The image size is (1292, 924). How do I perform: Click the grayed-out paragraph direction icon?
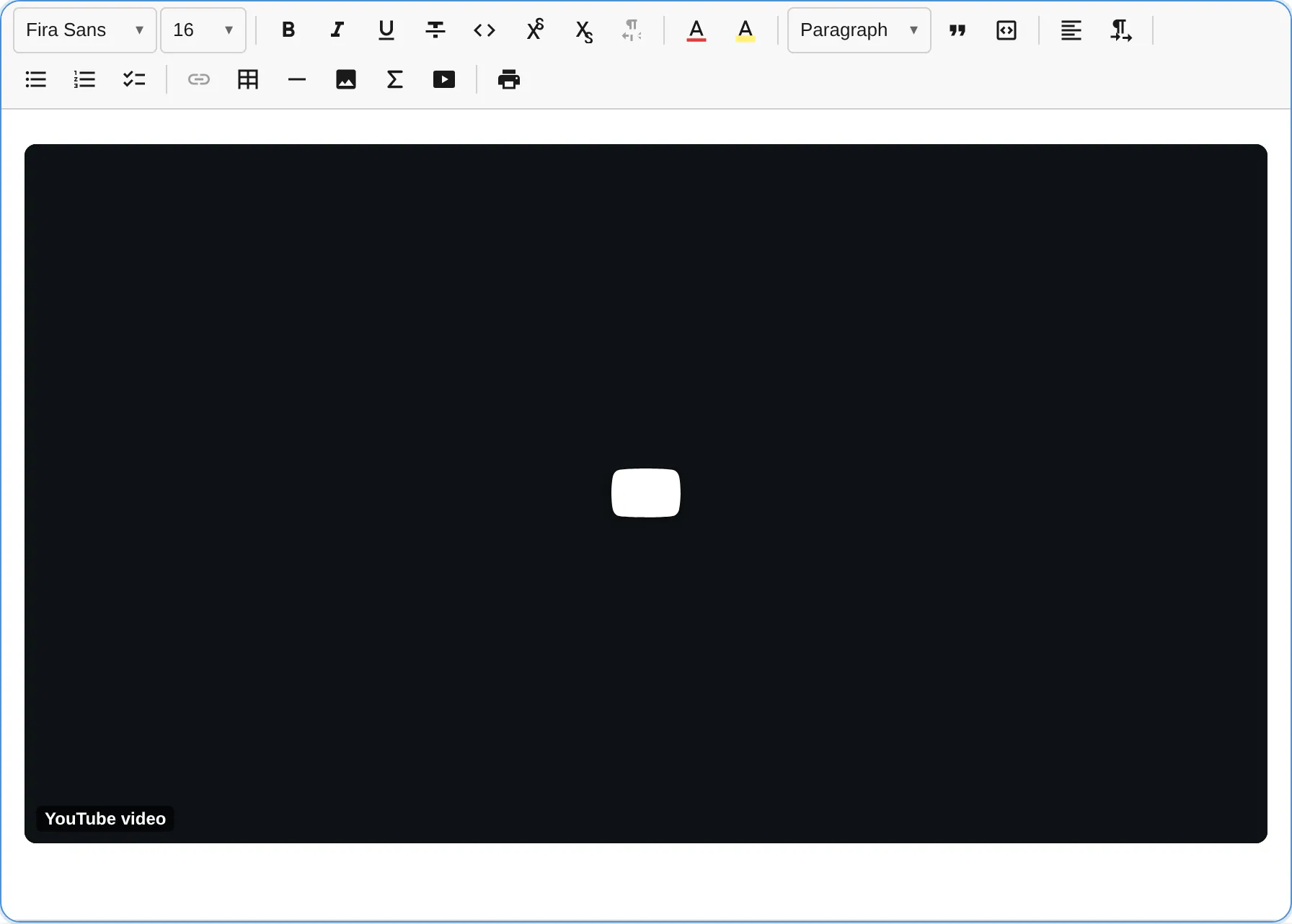pos(632,30)
